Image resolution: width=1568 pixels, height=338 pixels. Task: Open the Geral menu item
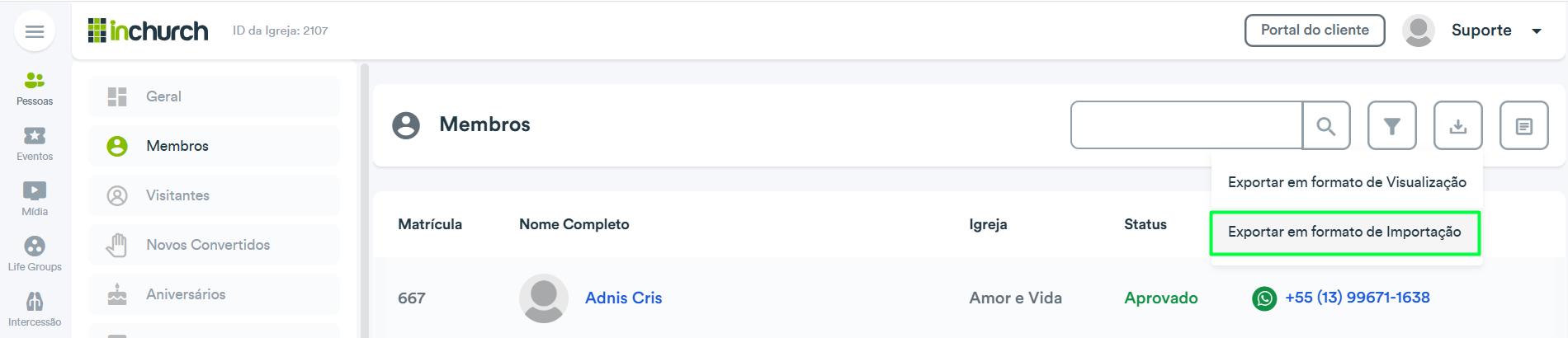pyautogui.click(x=214, y=96)
